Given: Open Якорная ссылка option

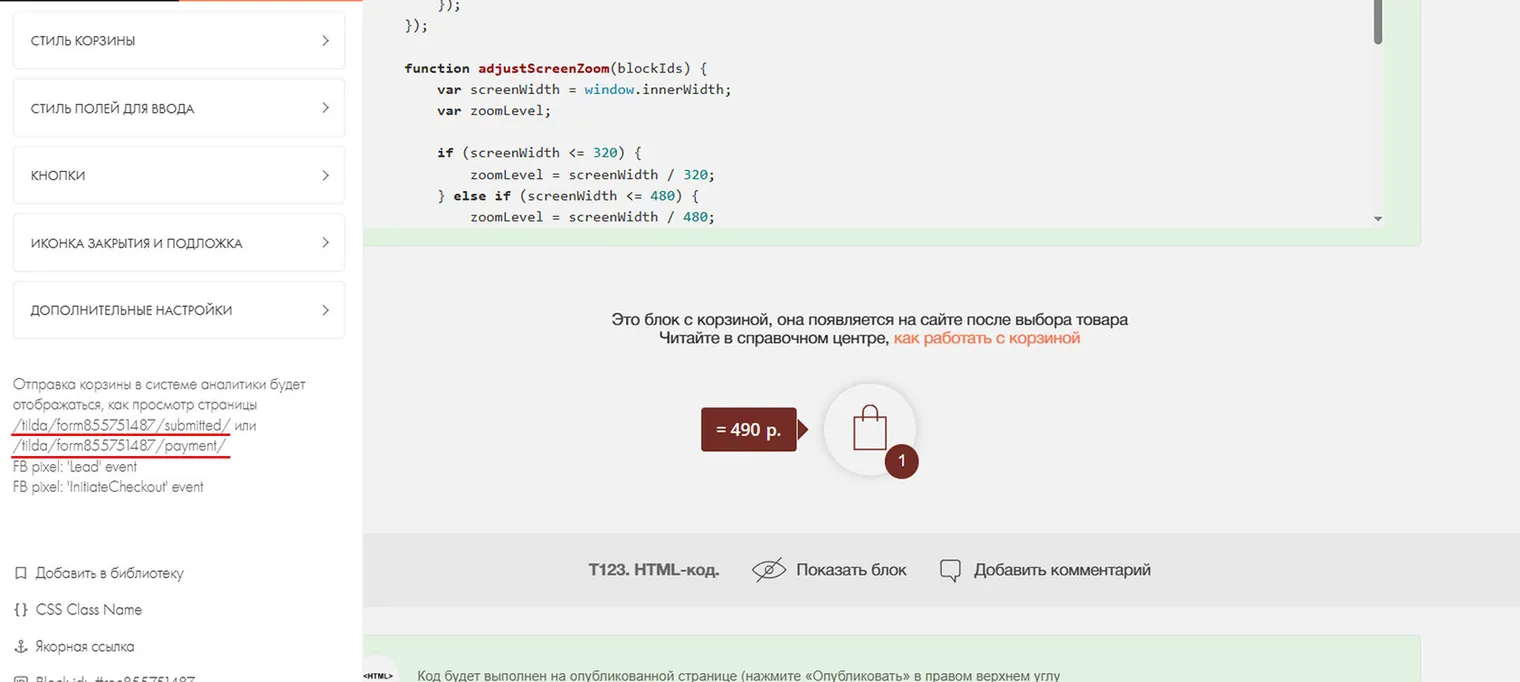Looking at the screenshot, I should [85, 647].
